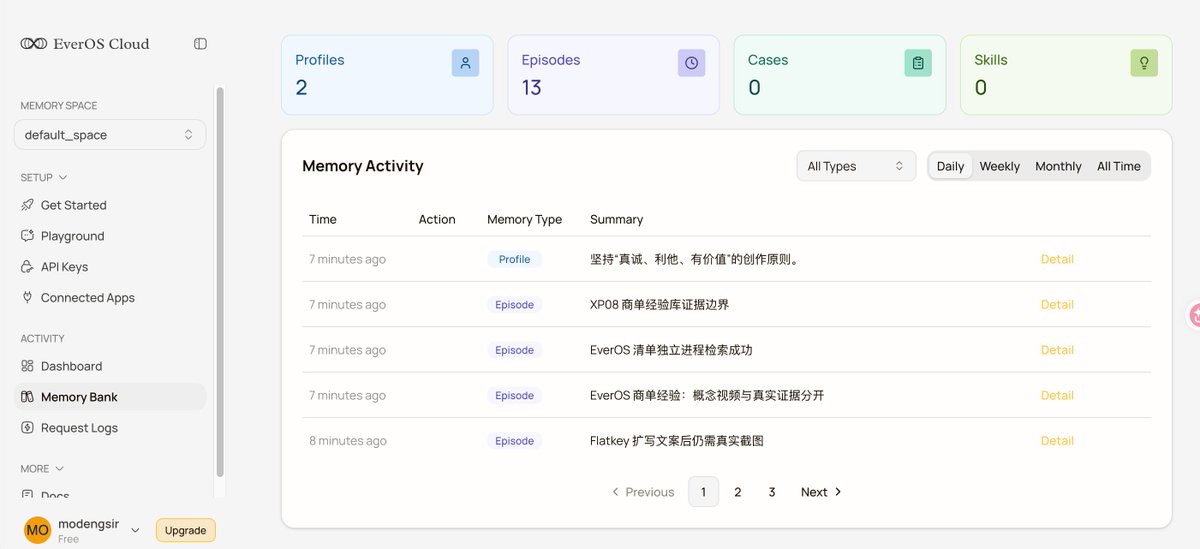Click the EverOS Cloud infinity logo

[34, 44]
